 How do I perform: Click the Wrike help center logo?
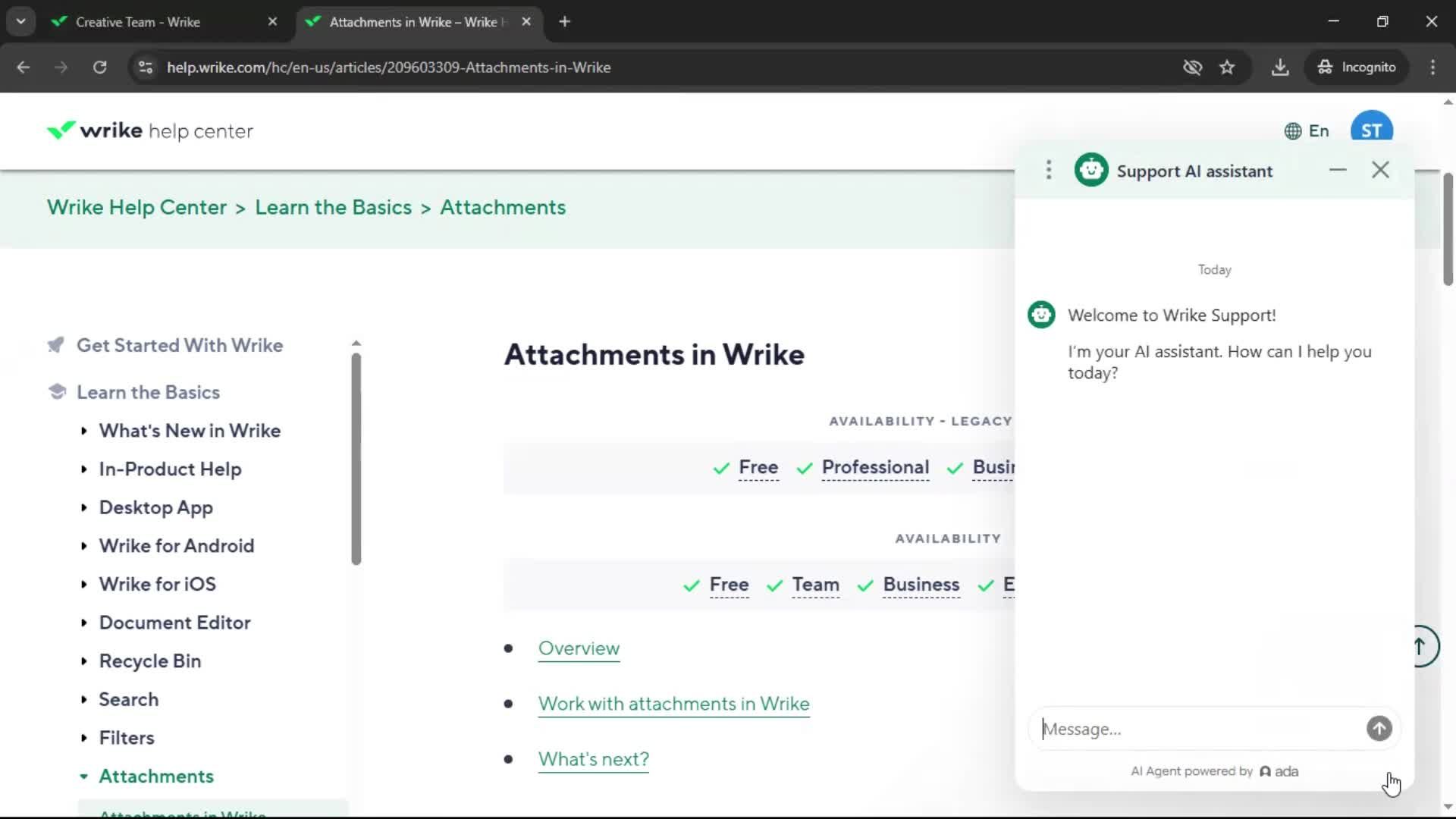(150, 131)
